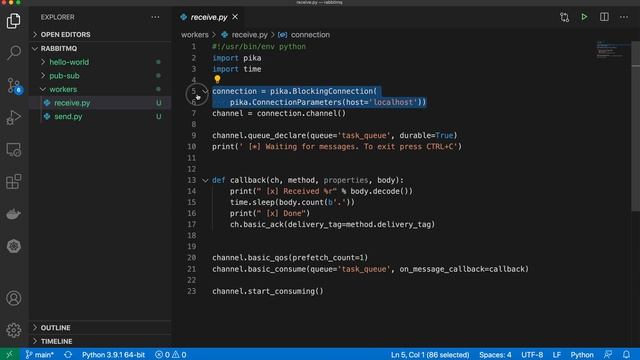The image size is (640, 360).
Task: Fold the callback function at line 13
Action: point(205,180)
